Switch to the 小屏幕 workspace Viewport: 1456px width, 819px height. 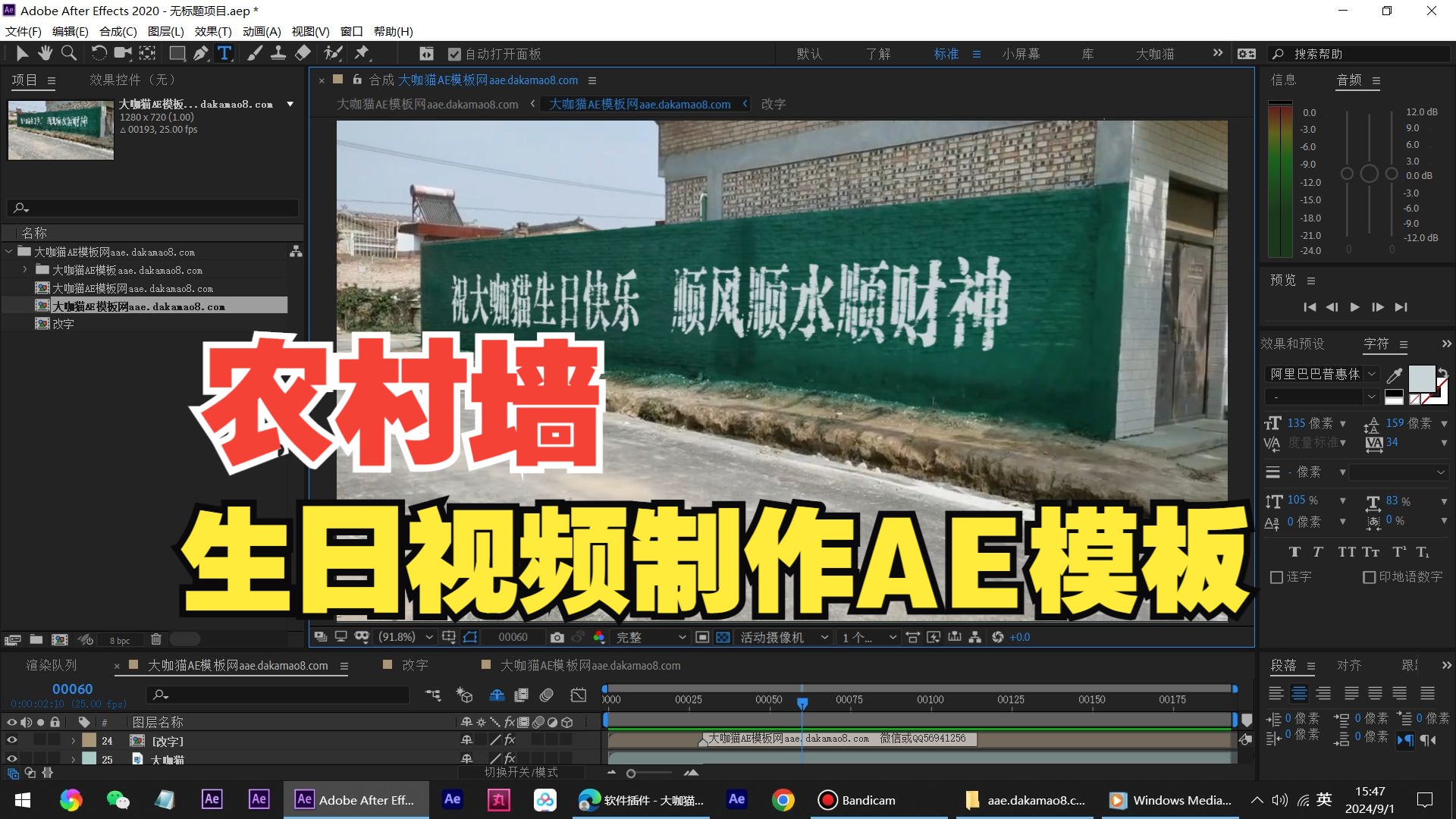[x=1021, y=54]
